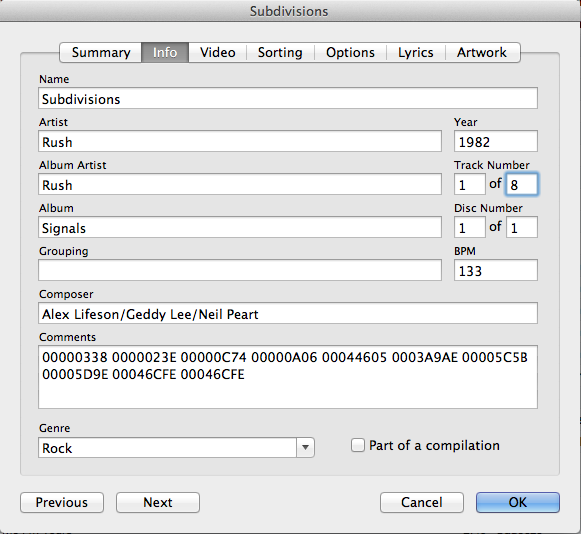
Task: Go to the Previous track
Action: tap(62, 503)
